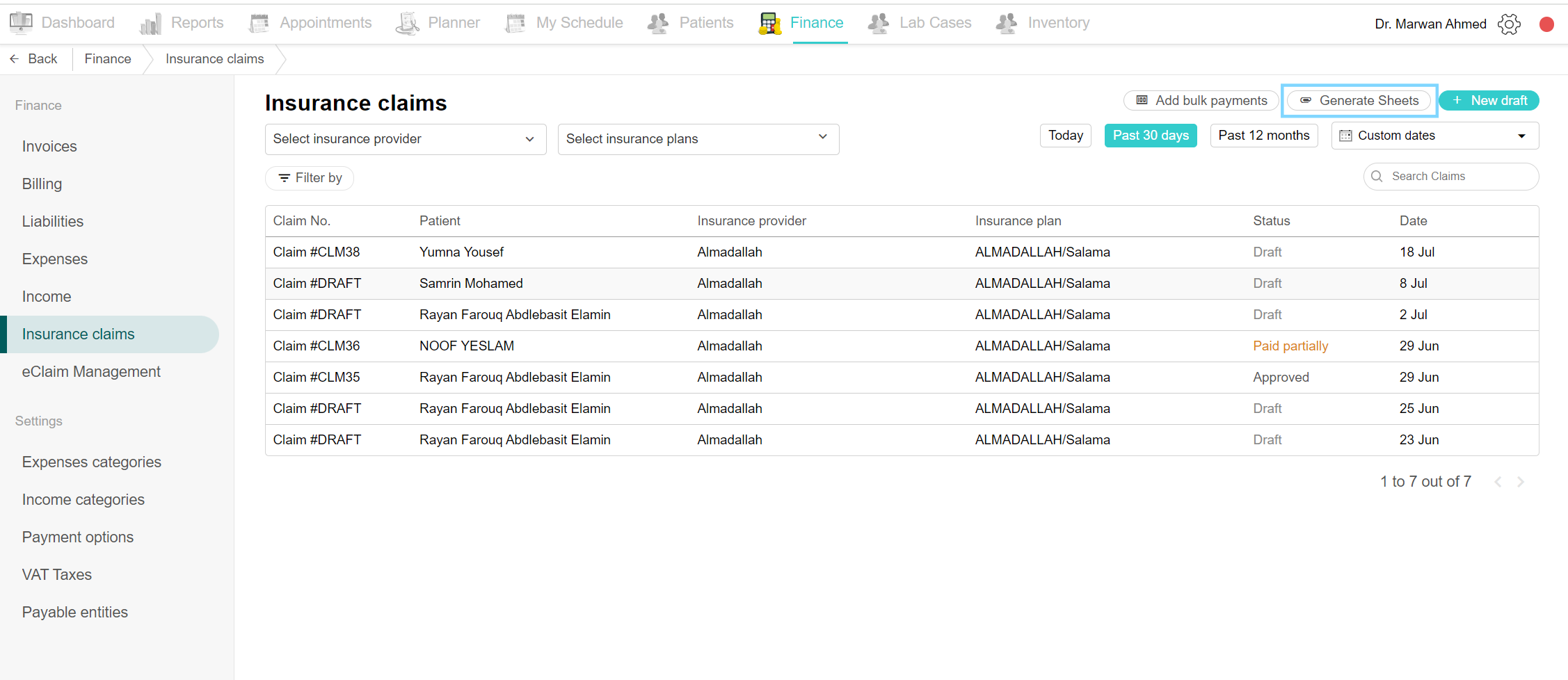Screen dimensions: 1568x680
Task: Select the Past 30 days filter
Action: 1151,136
